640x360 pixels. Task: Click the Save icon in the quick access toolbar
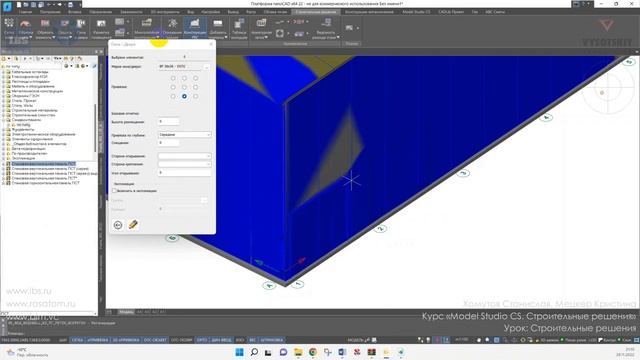(x=34, y=4)
